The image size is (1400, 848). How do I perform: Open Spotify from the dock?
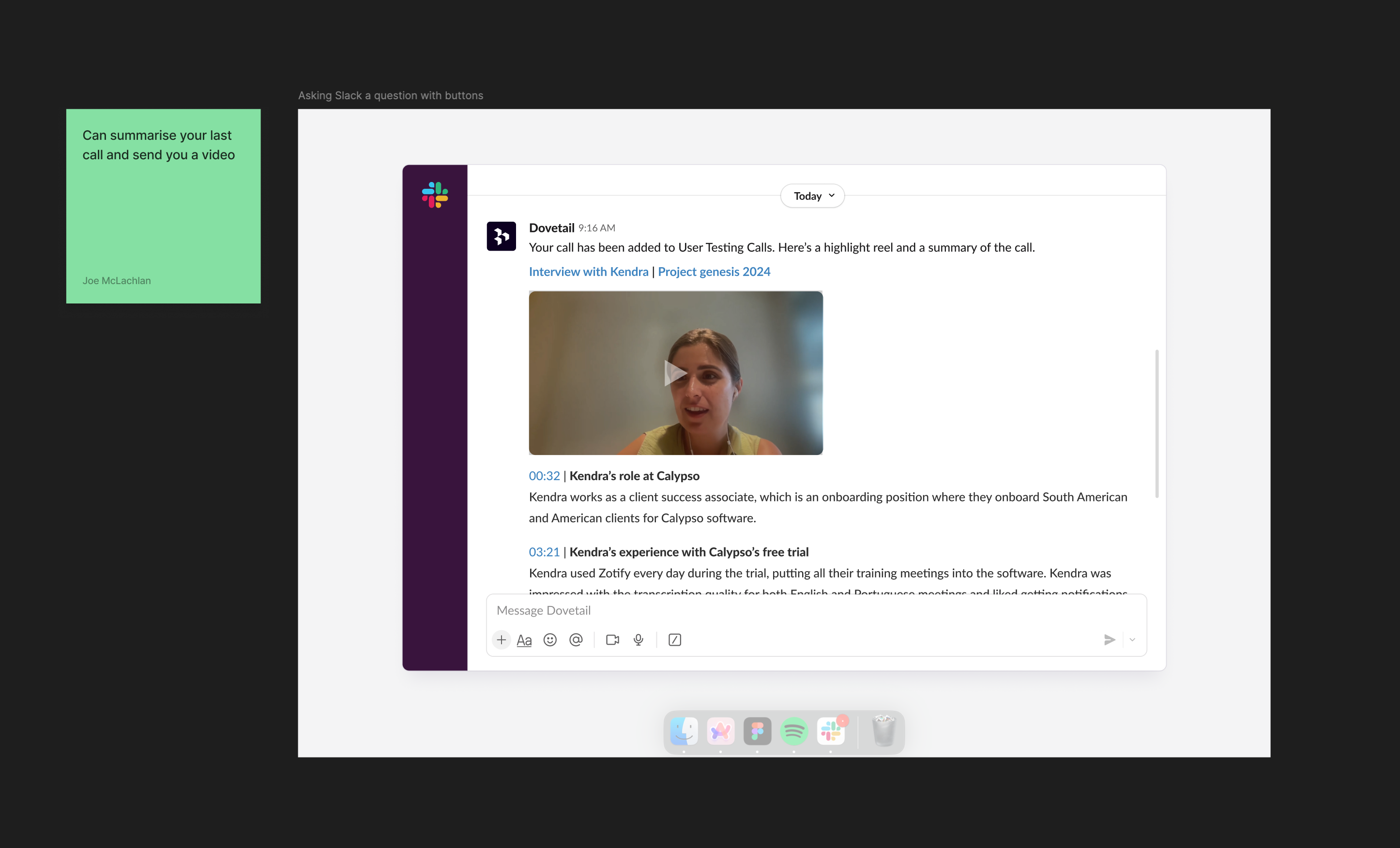794,731
